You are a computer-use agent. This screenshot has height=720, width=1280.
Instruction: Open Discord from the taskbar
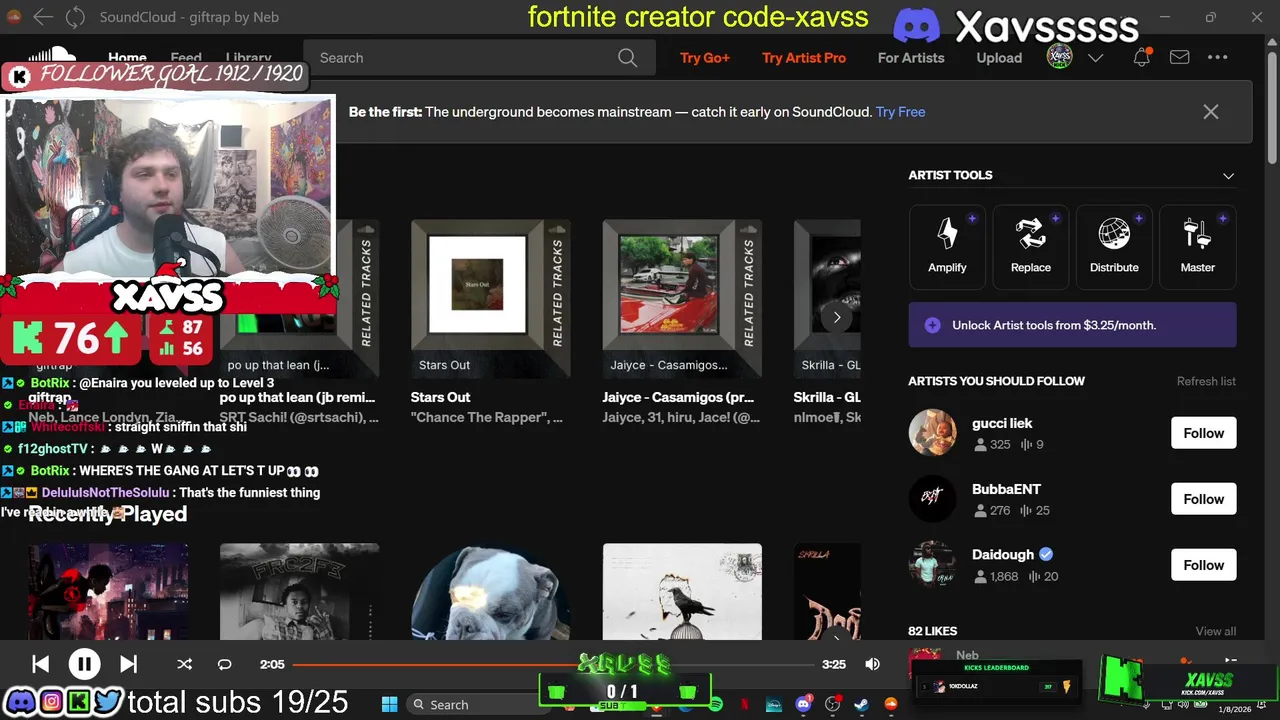803,705
